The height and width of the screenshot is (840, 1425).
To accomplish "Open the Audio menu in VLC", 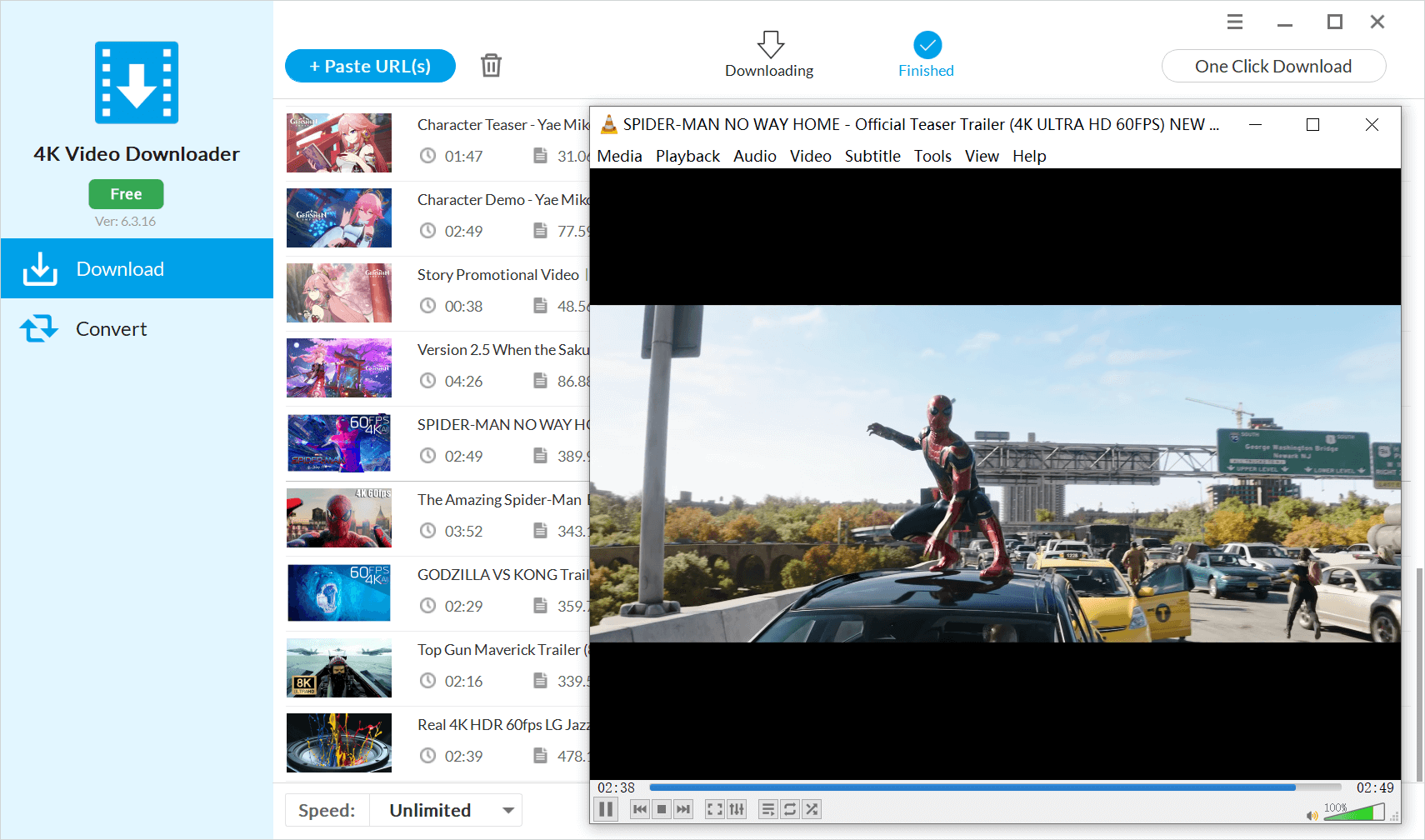I will point(755,156).
